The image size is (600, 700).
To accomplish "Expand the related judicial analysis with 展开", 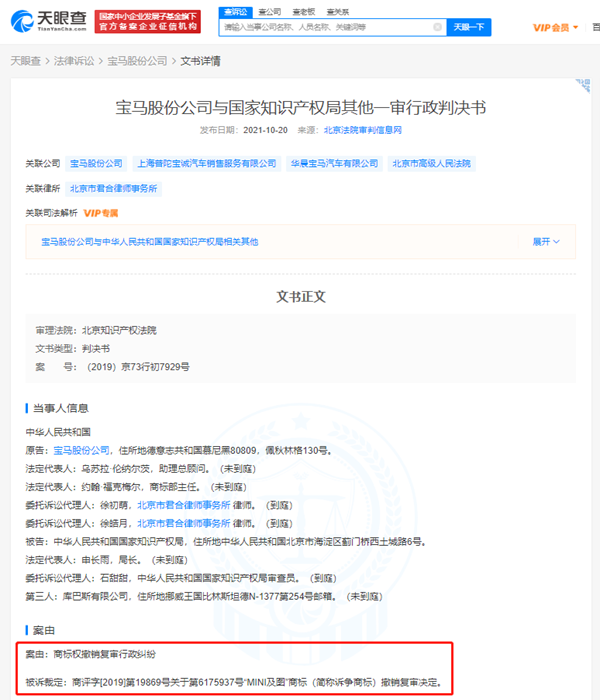I will coord(546,242).
